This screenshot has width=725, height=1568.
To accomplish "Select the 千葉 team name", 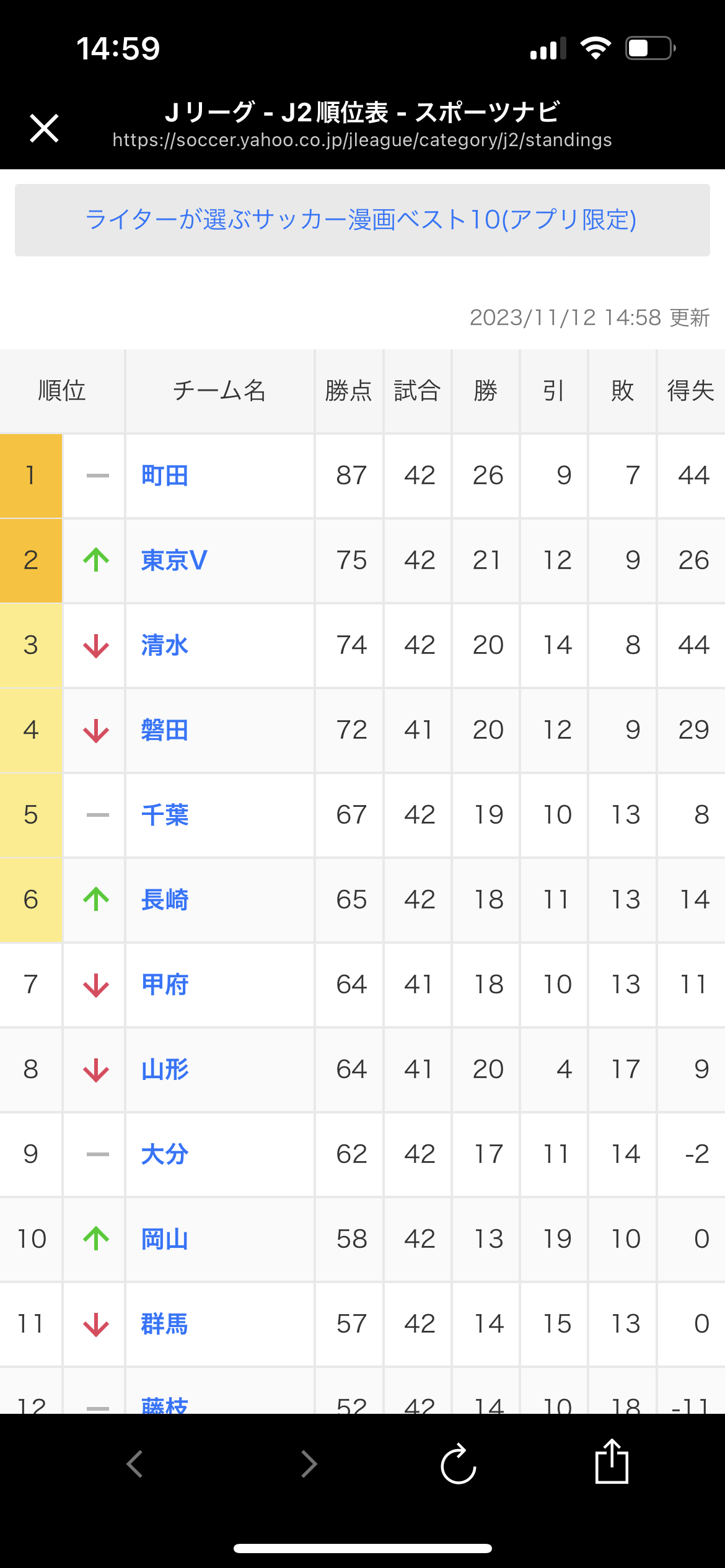I will tap(164, 815).
